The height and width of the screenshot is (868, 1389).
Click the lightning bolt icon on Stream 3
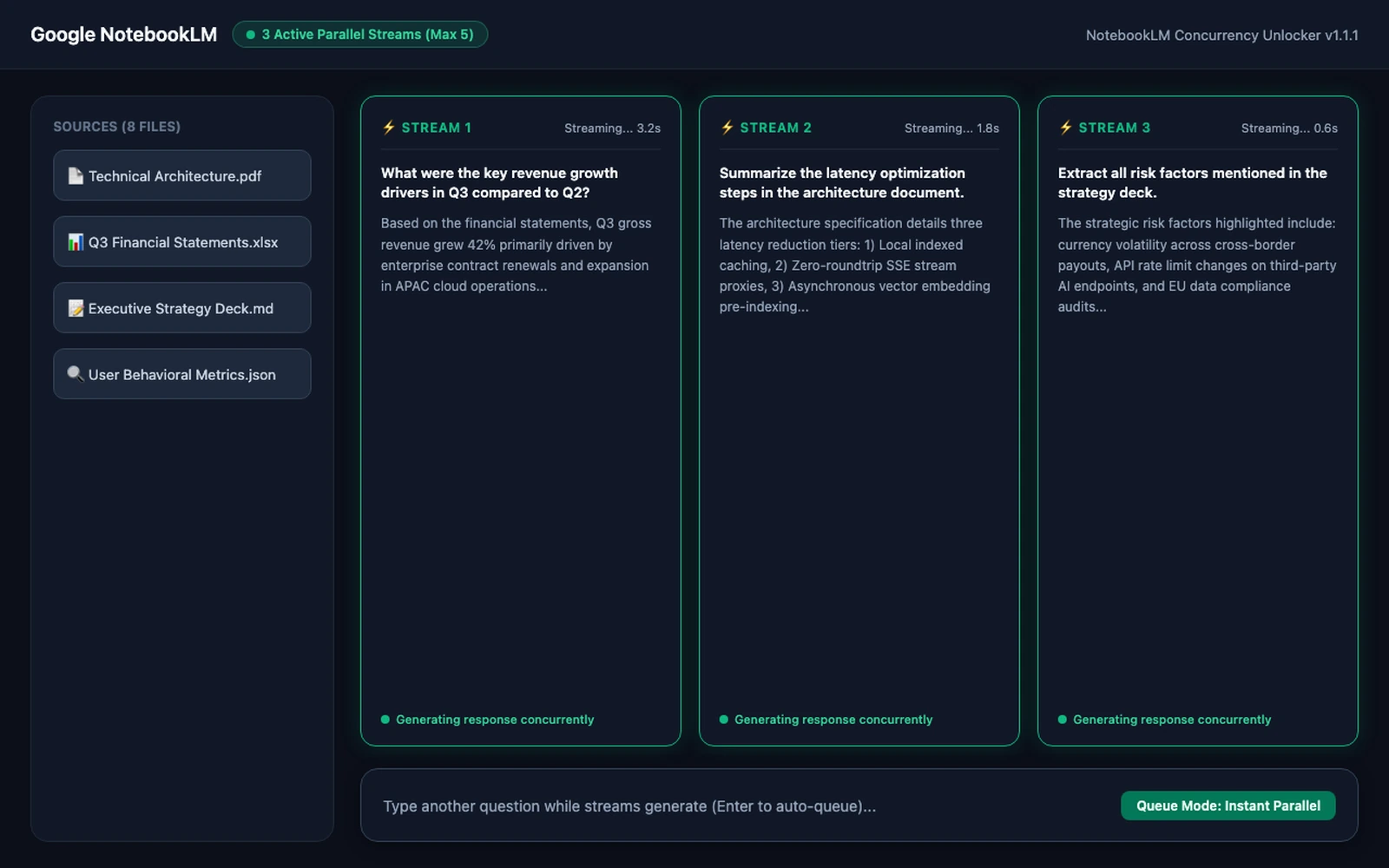(x=1066, y=128)
